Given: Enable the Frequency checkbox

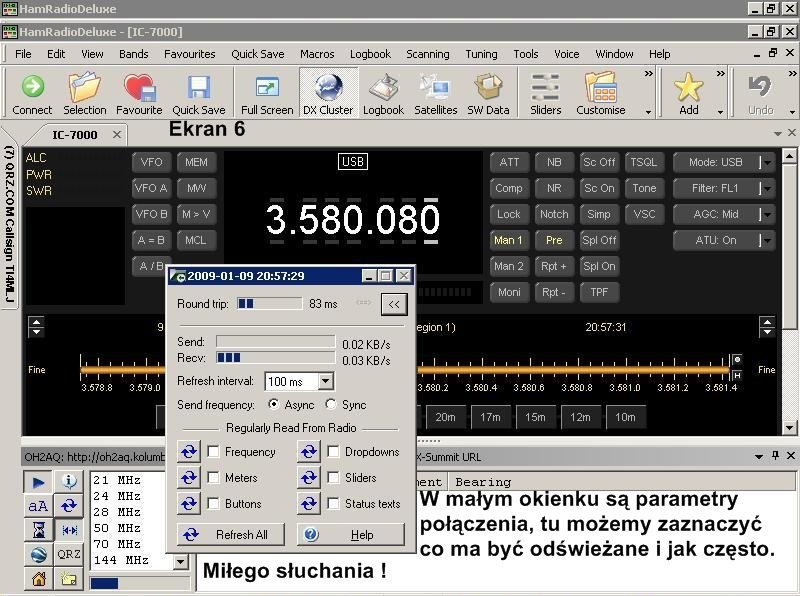Looking at the screenshot, I should 214,452.
